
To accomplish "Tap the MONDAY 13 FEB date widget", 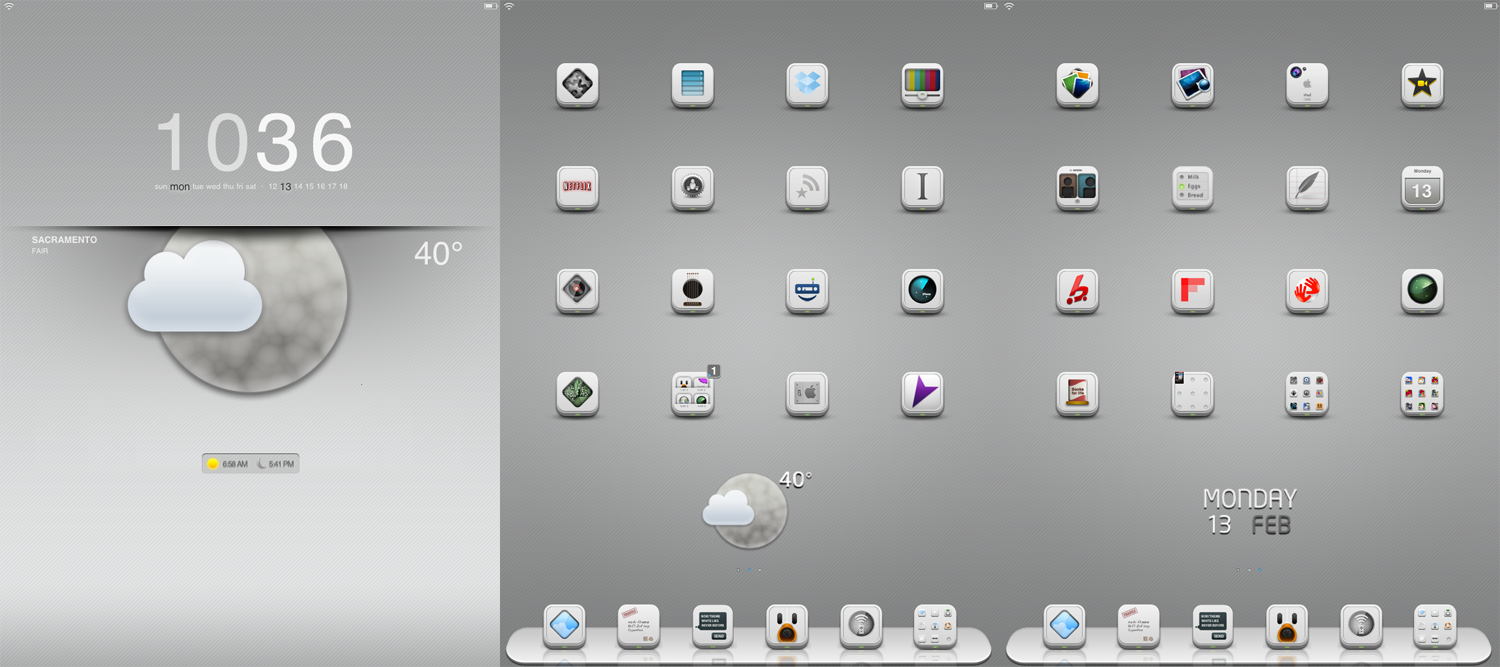I will (x=1249, y=512).
